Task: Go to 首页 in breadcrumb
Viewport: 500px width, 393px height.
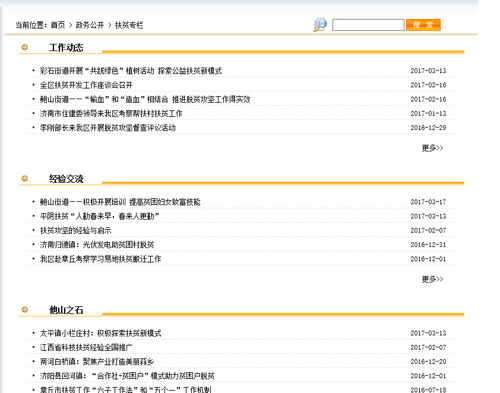Action: (58, 25)
